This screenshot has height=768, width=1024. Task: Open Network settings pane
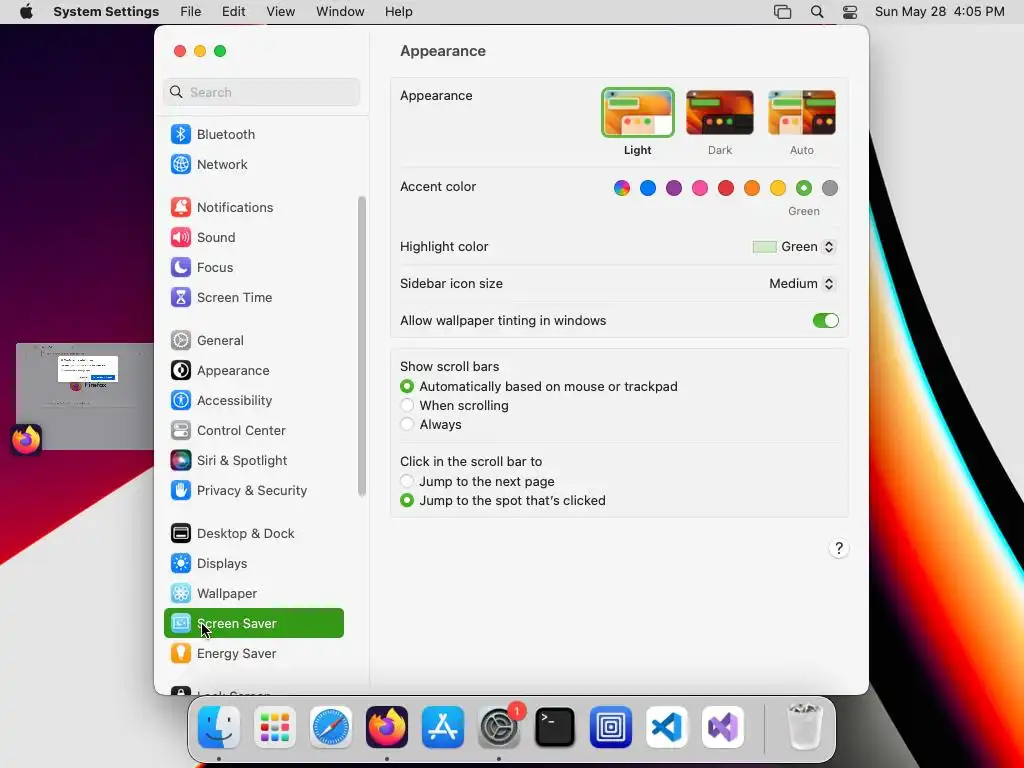253,164
